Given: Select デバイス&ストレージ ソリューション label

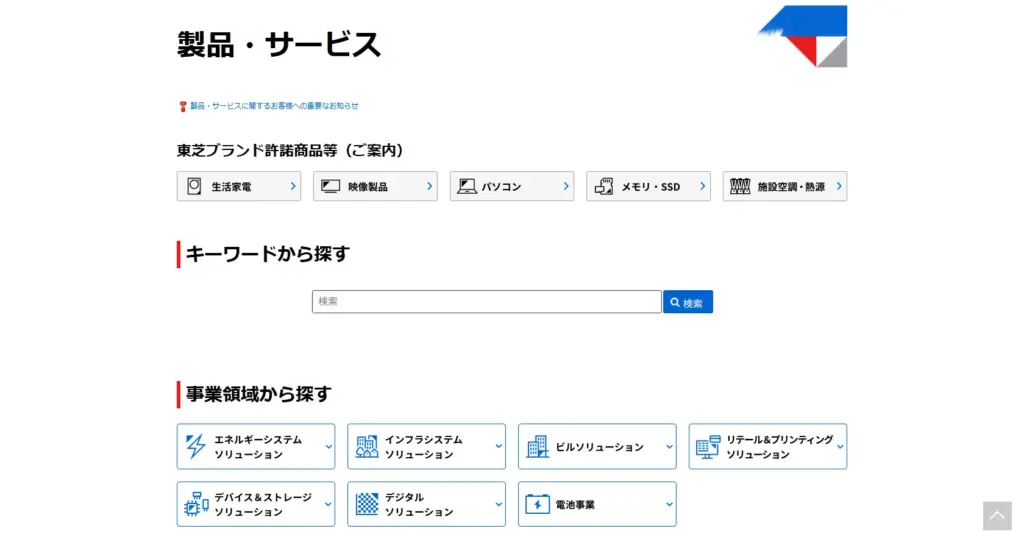Looking at the screenshot, I should pos(263,504).
